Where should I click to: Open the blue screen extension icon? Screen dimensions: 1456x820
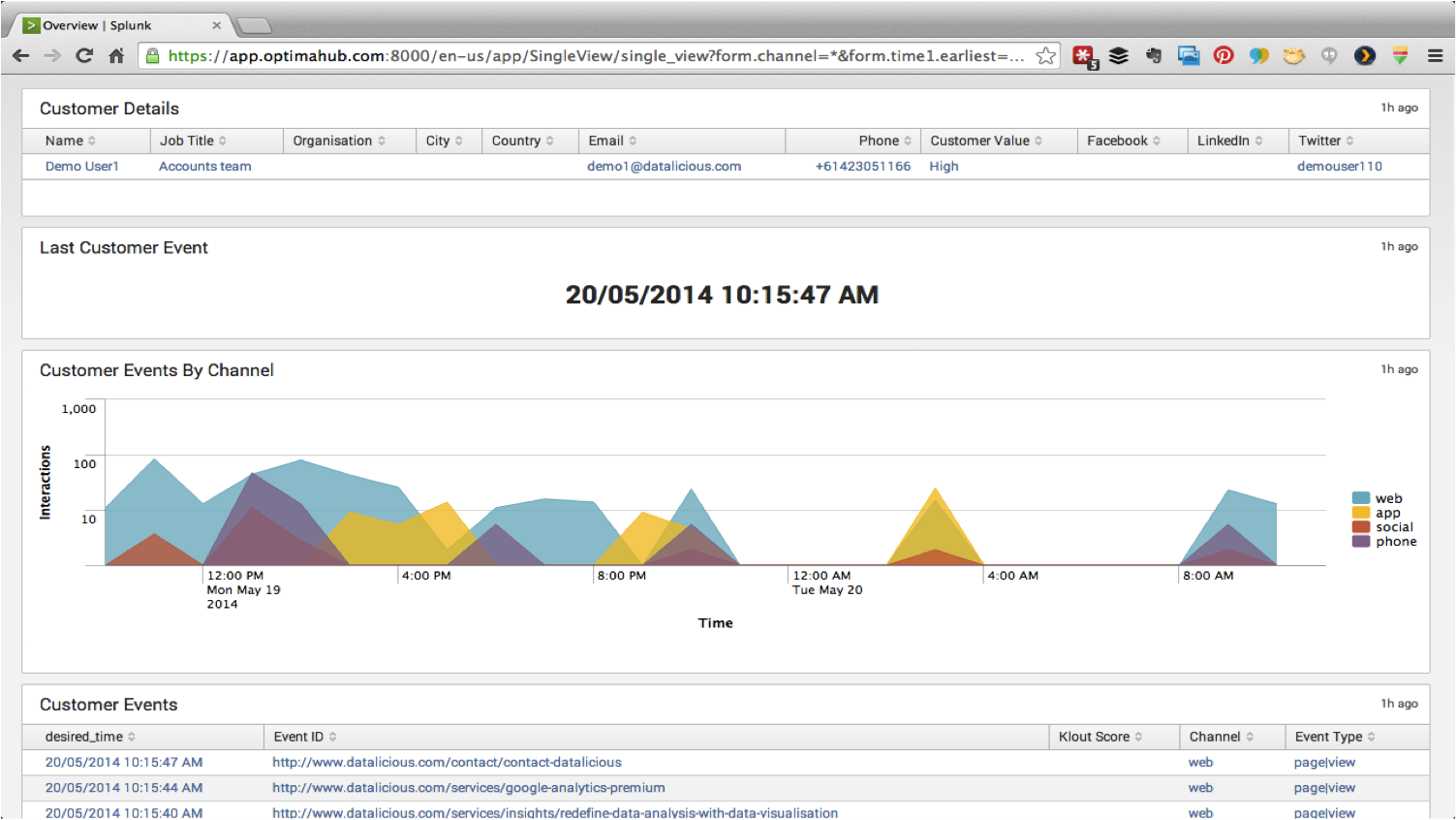coord(1189,56)
